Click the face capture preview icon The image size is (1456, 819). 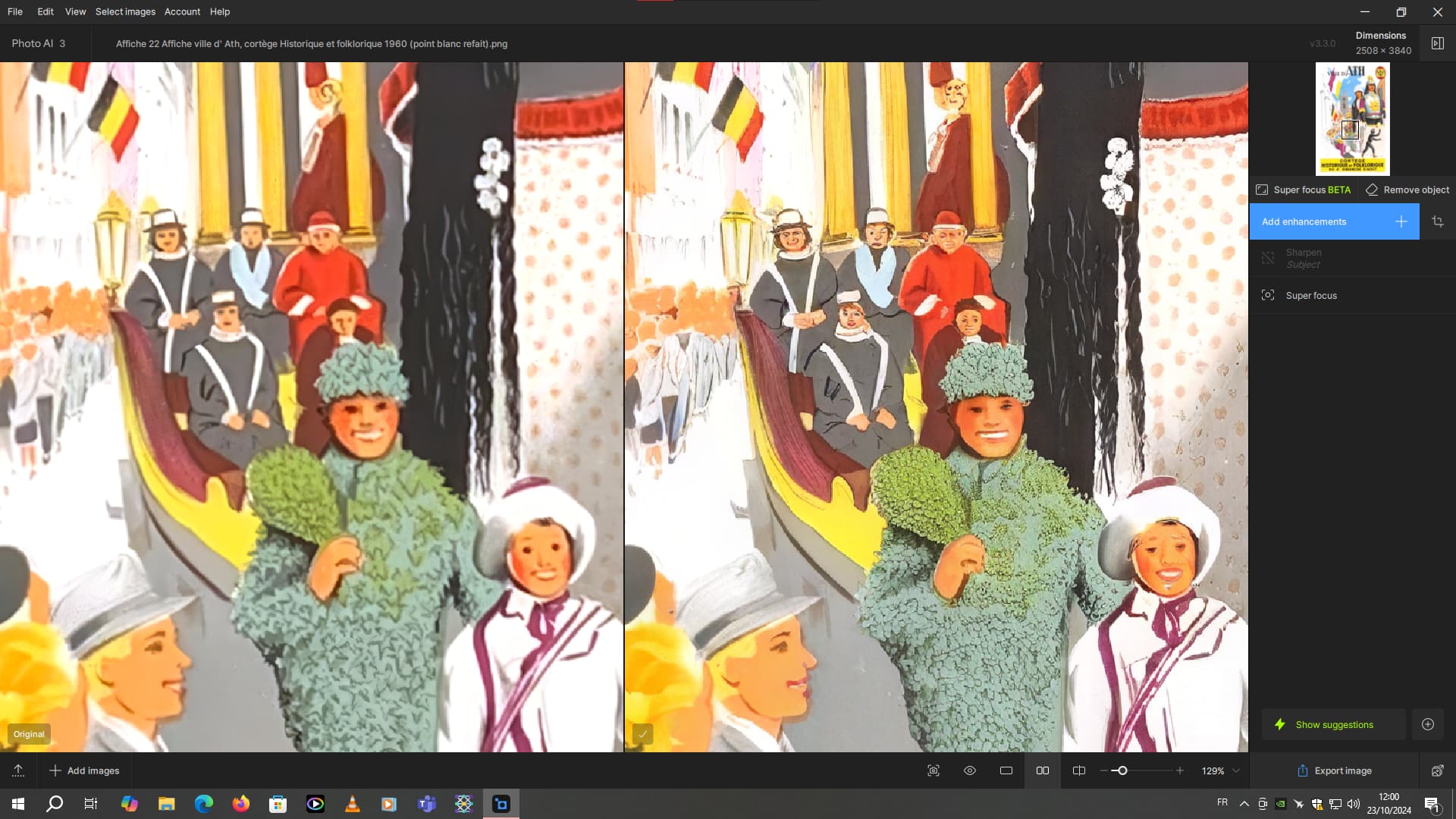934,770
